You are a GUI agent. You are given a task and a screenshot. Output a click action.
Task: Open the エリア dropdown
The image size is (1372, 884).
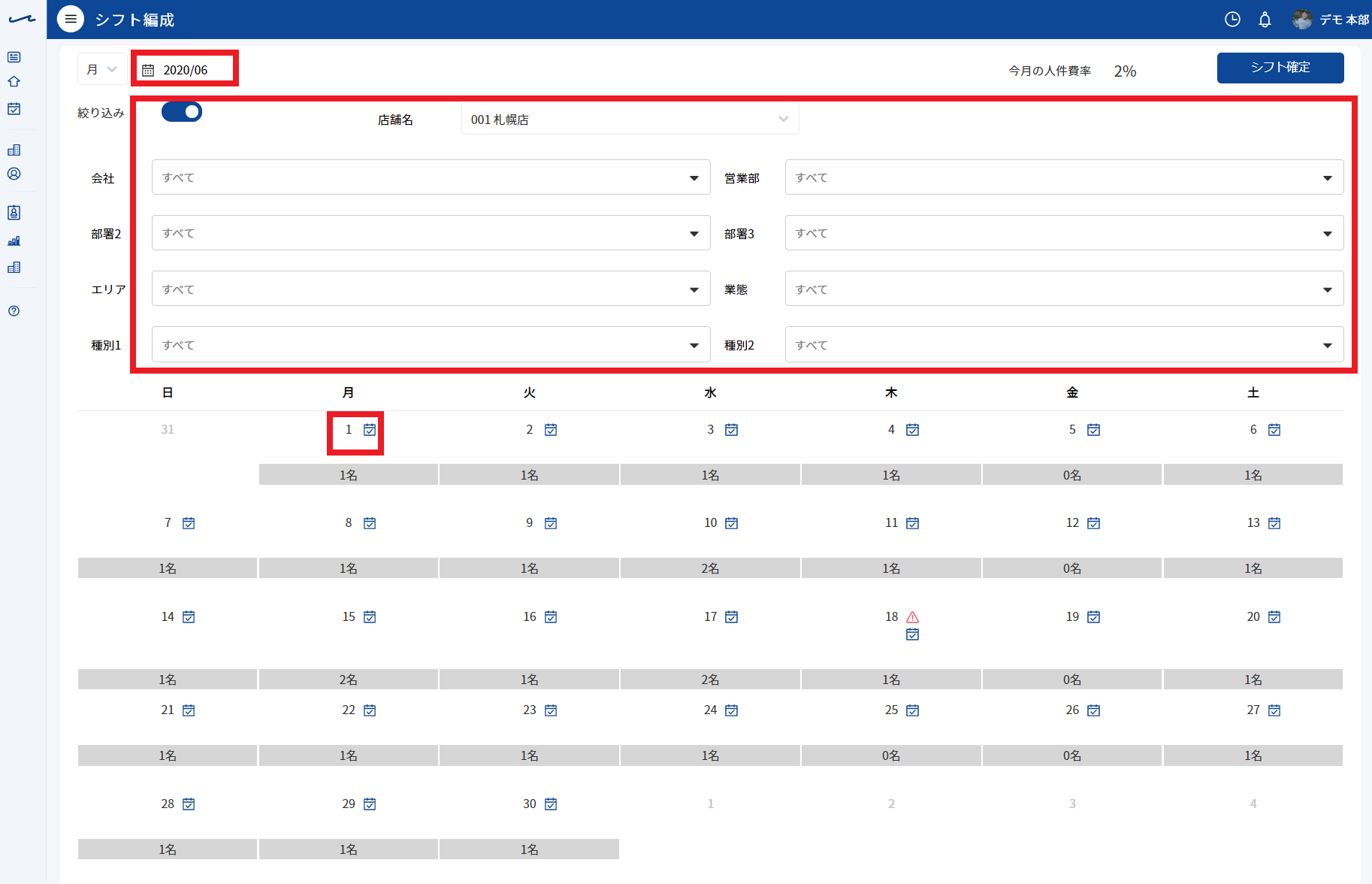(x=431, y=289)
